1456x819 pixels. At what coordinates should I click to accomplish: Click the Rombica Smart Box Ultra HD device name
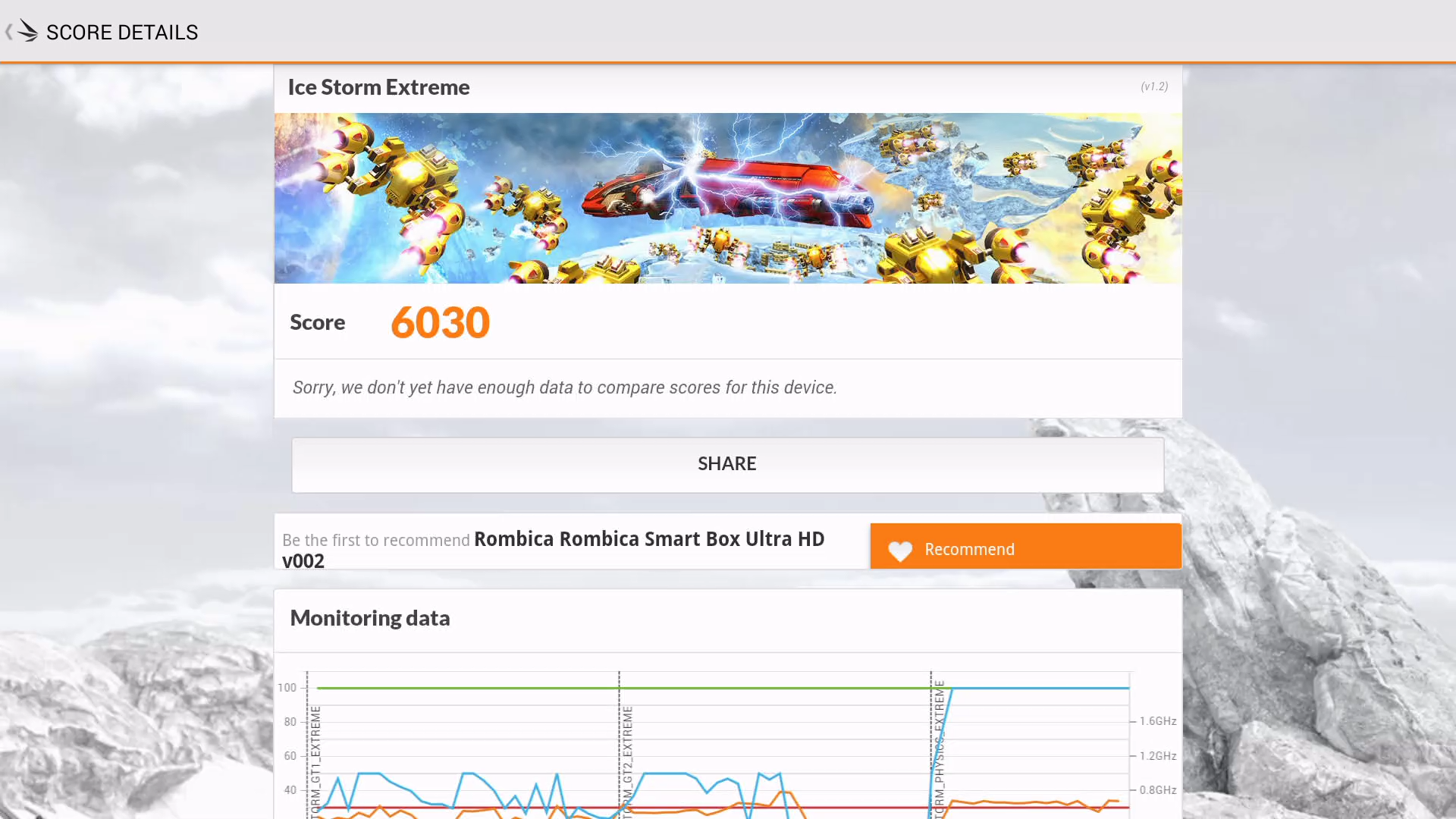click(553, 550)
